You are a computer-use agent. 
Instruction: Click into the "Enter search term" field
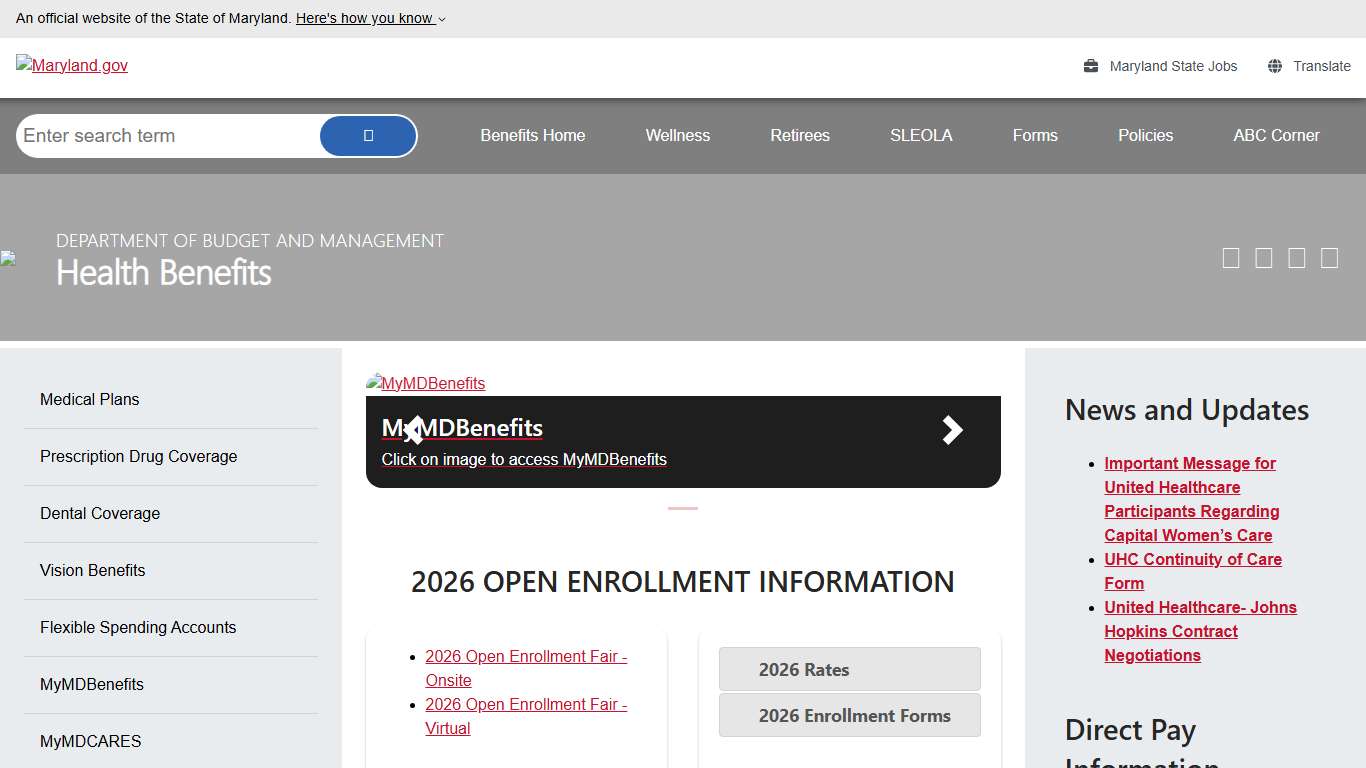tap(165, 136)
